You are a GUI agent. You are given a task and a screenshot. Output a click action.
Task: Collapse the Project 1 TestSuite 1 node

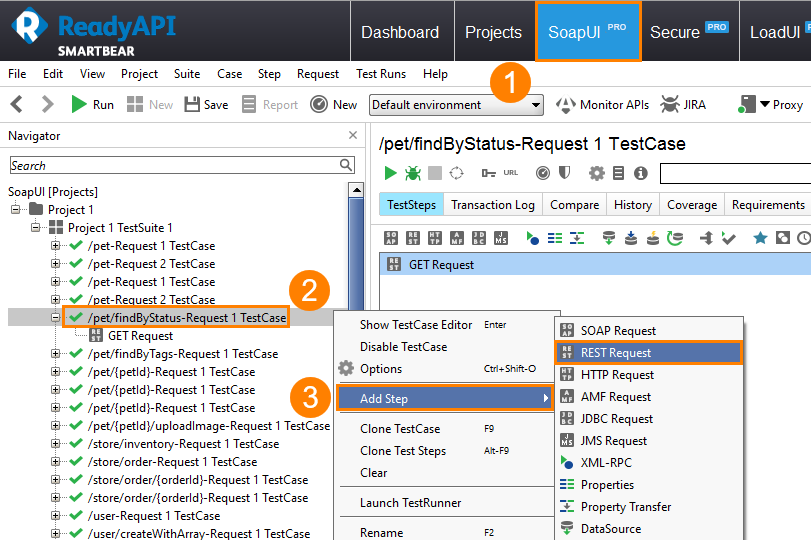[35, 228]
